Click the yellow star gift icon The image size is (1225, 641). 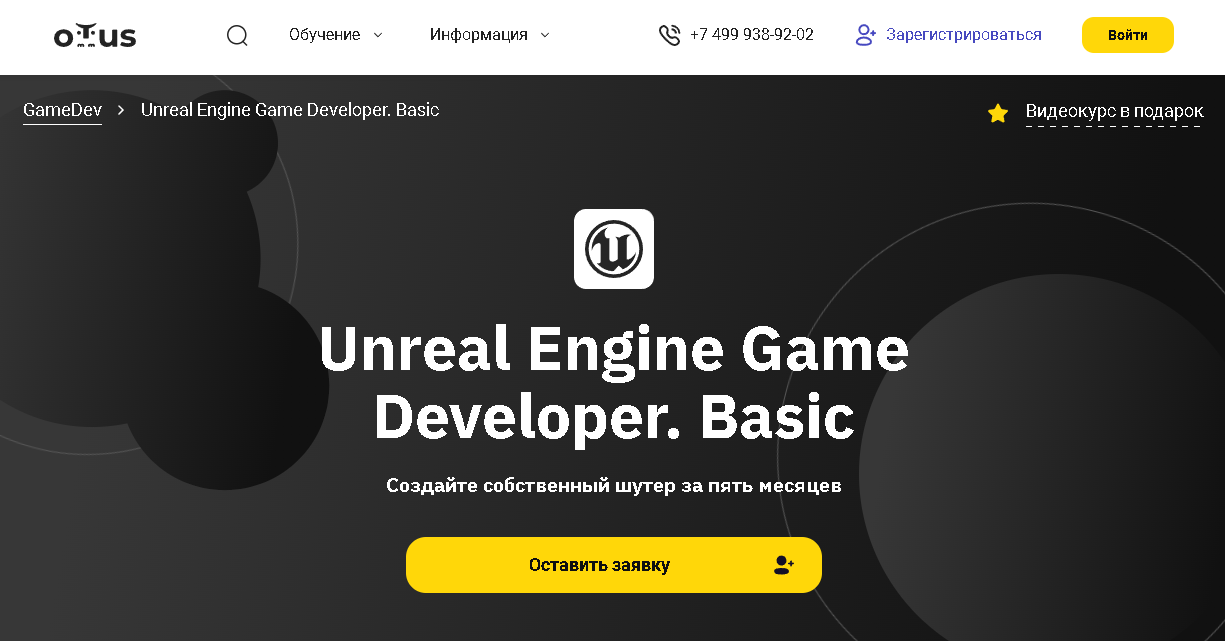pyautogui.click(x=998, y=113)
